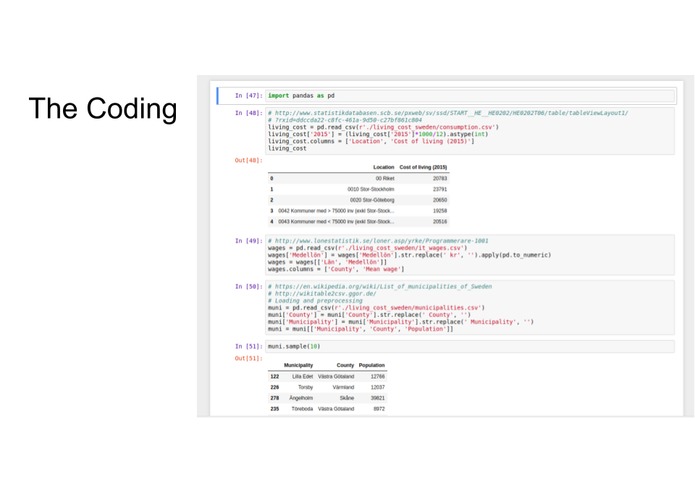Click the '# Loading and preprocessing' comment

pos(315,301)
